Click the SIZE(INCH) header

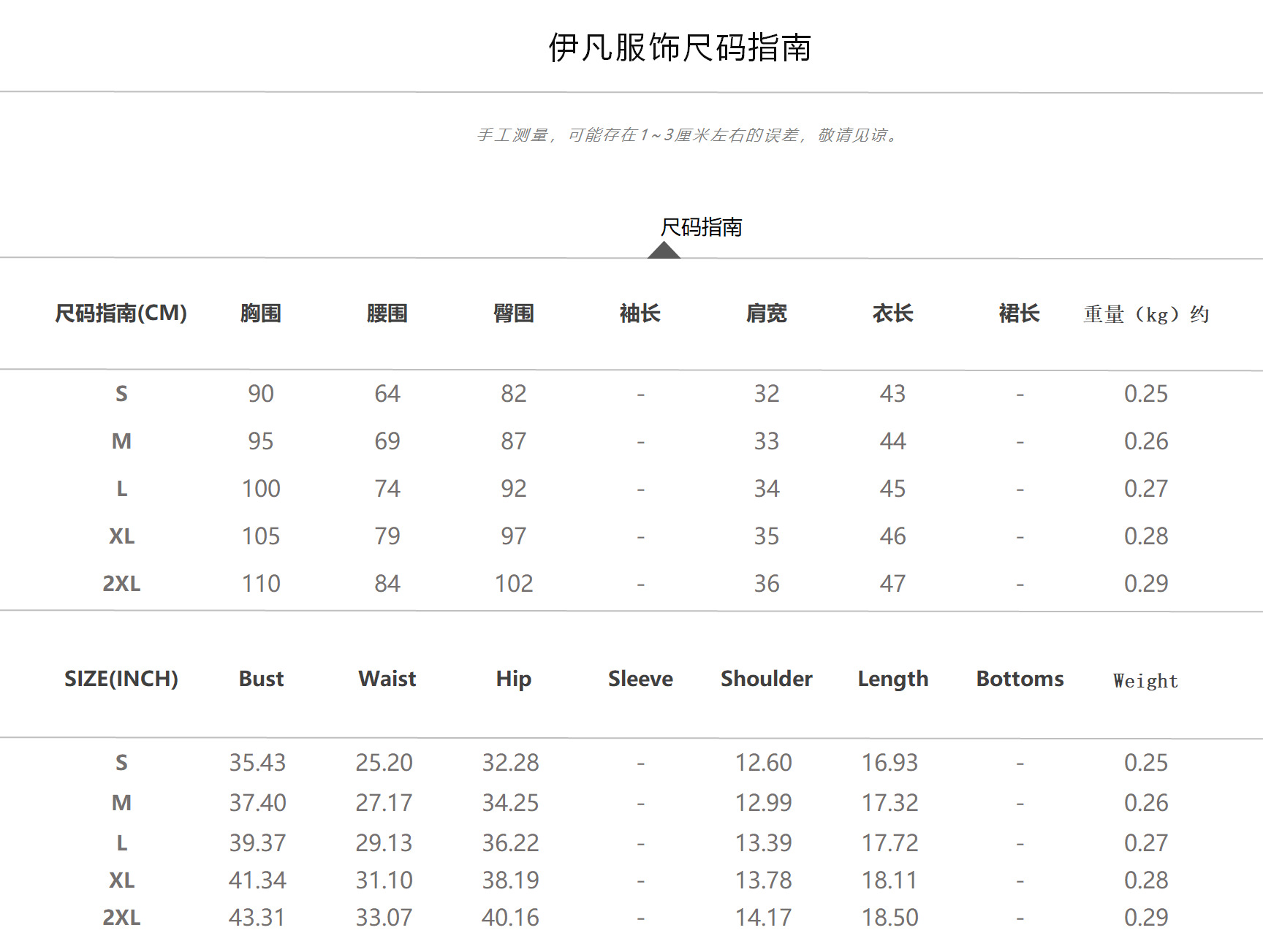pos(121,679)
